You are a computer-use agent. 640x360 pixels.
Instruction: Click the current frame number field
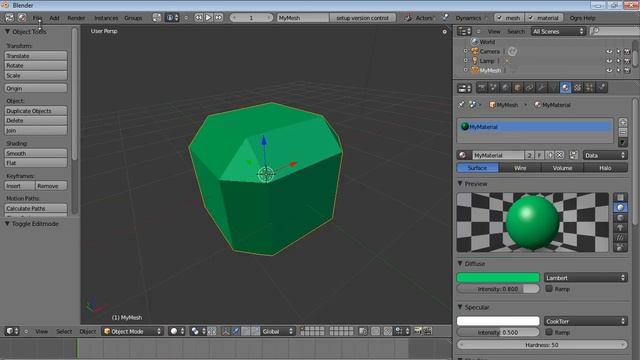[x=251, y=18]
